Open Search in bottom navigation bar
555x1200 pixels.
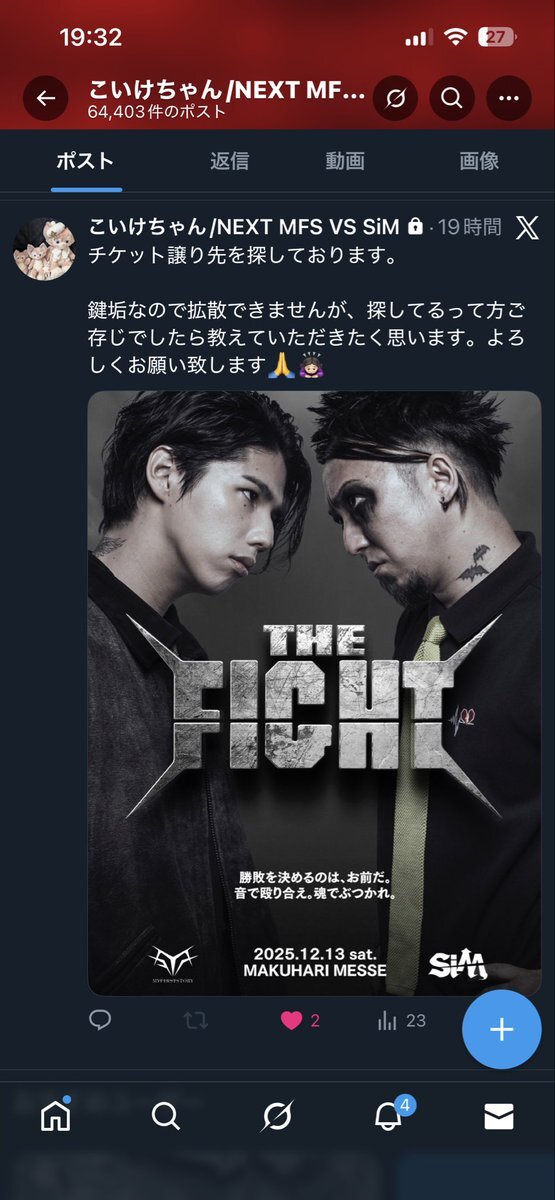pyautogui.click(x=166, y=1116)
